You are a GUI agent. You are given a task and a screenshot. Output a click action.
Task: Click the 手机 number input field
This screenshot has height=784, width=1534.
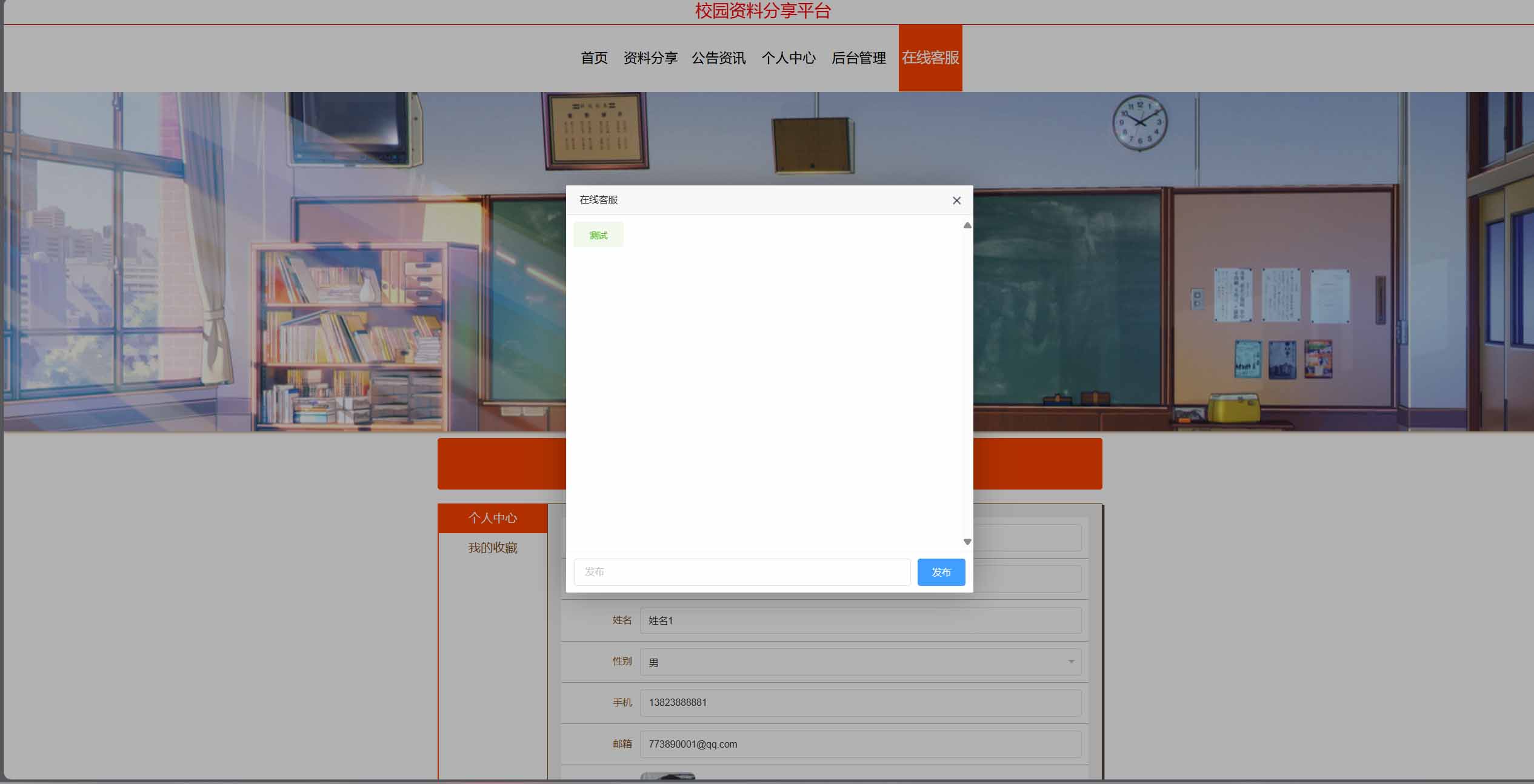click(861, 703)
